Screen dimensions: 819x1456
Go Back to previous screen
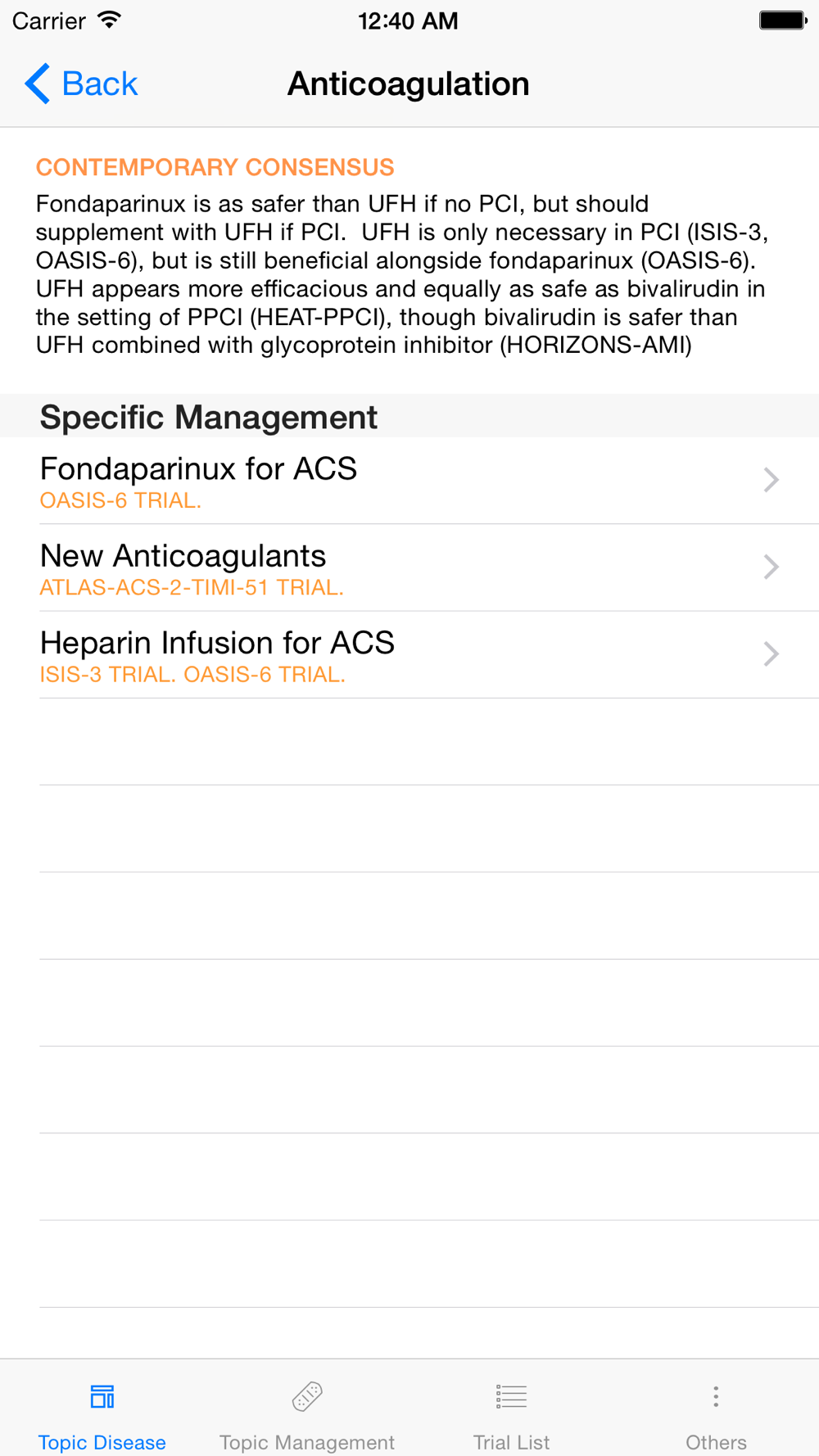pyautogui.click(x=81, y=84)
